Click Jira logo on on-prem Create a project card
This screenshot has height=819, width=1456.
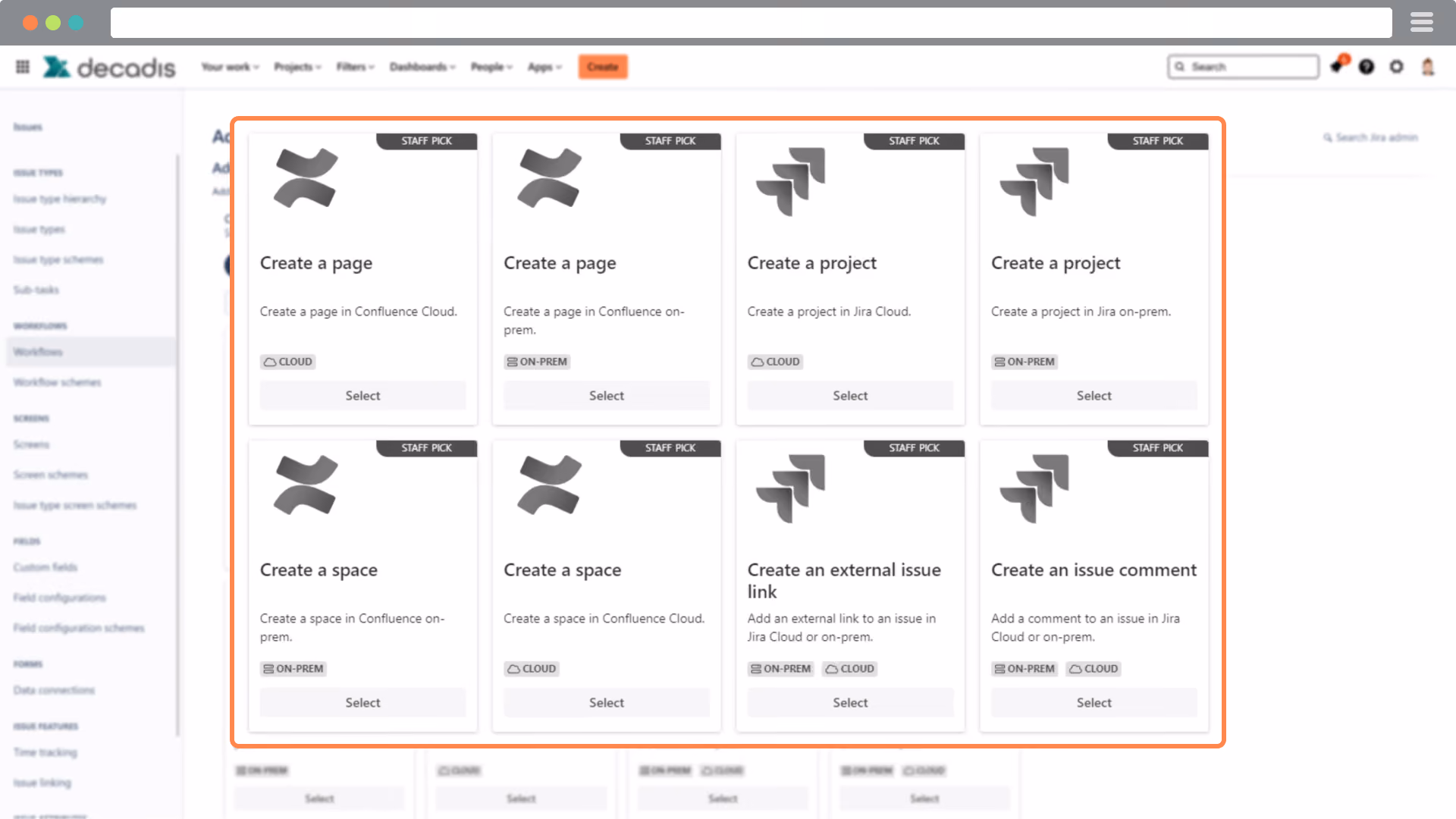click(x=1034, y=182)
